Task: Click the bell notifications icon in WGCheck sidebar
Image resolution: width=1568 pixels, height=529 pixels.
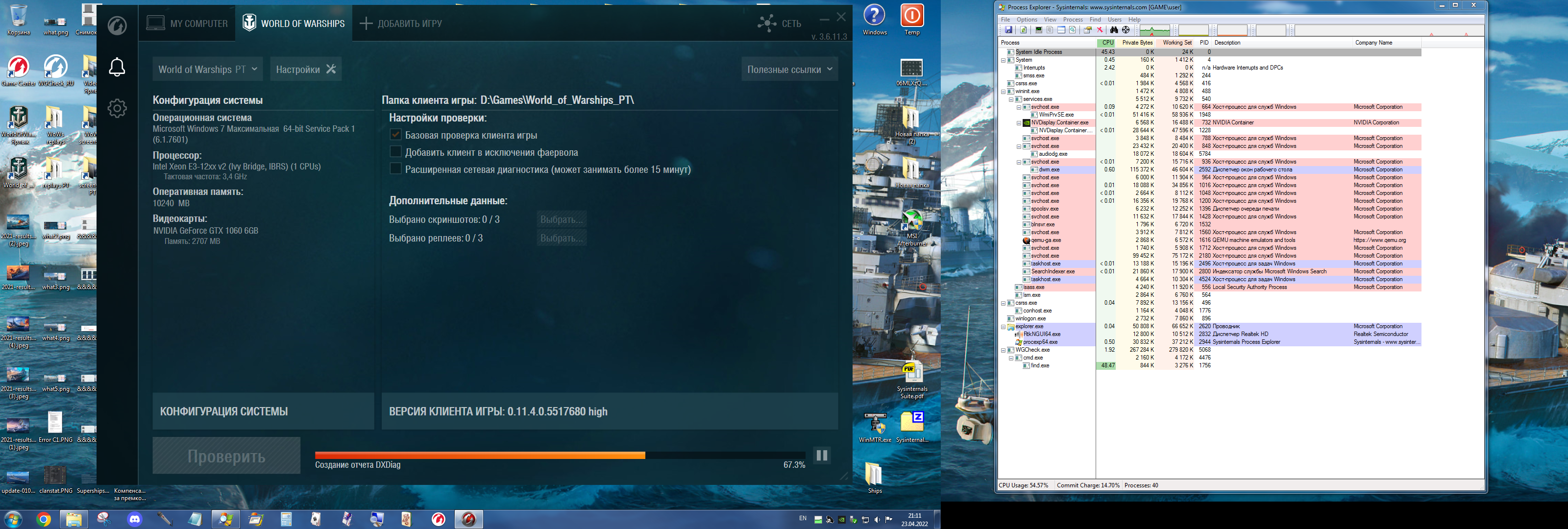Action: pos(117,67)
